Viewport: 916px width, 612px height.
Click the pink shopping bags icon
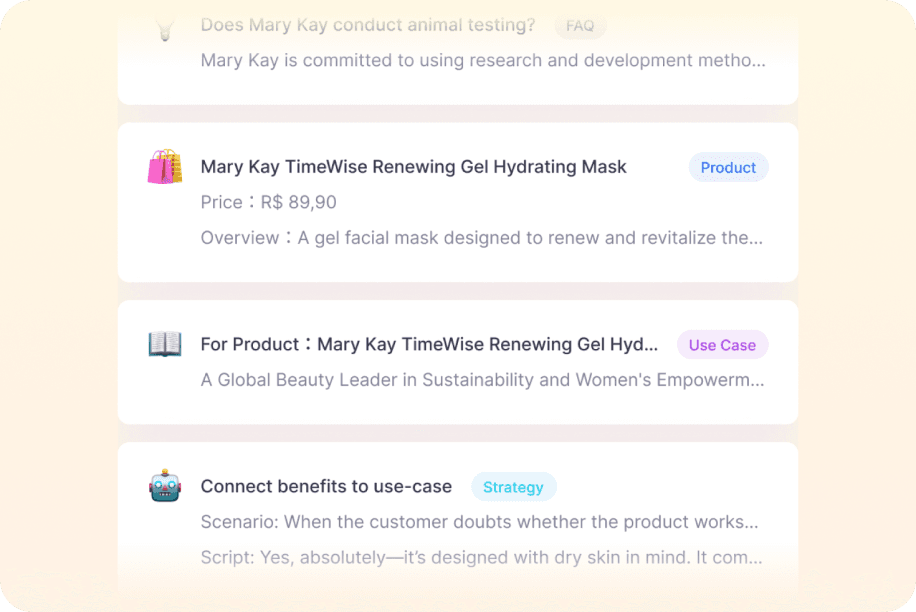[x=165, y=166]
